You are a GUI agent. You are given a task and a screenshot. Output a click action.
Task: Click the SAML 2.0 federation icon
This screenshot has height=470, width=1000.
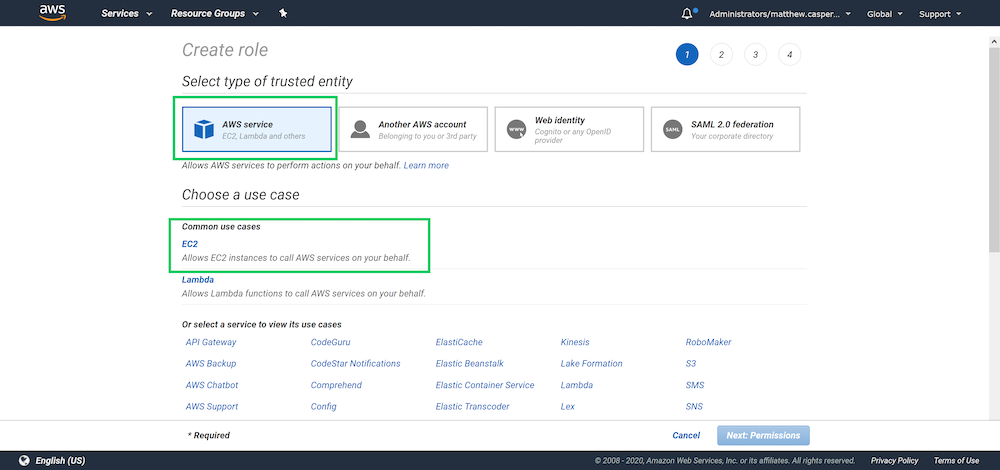(672, 130)
